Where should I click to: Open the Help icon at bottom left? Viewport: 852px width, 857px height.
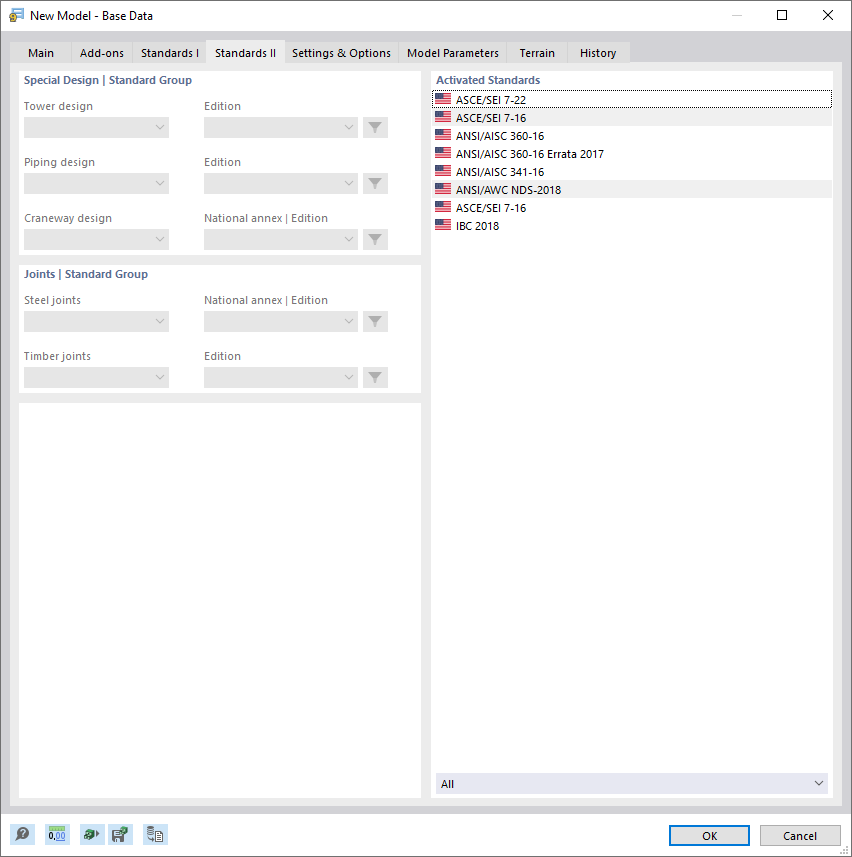(22, 834)
